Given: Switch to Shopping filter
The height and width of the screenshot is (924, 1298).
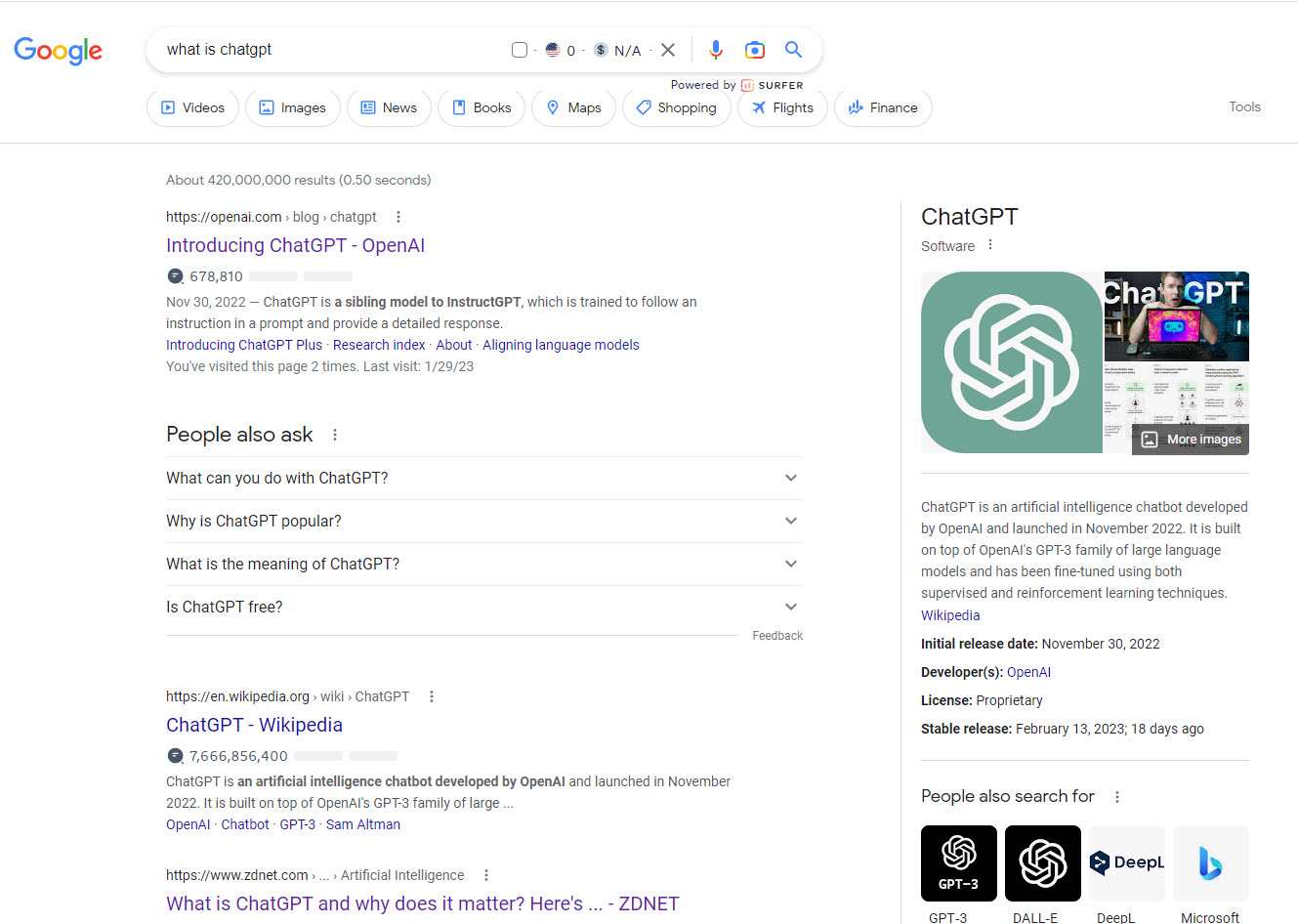Looking at the screenshot, I should click(676, 107).
